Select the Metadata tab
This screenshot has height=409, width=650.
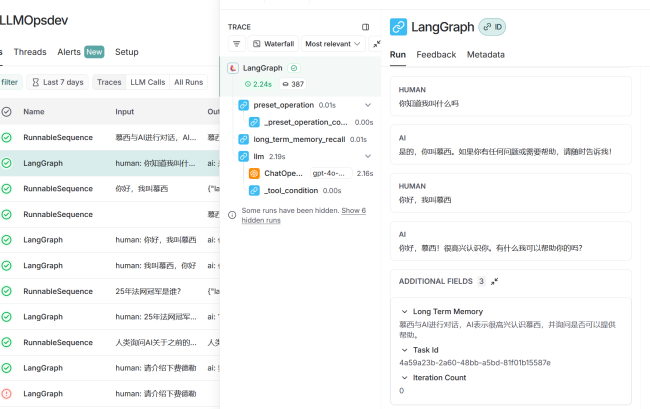[x=486, y=55]
